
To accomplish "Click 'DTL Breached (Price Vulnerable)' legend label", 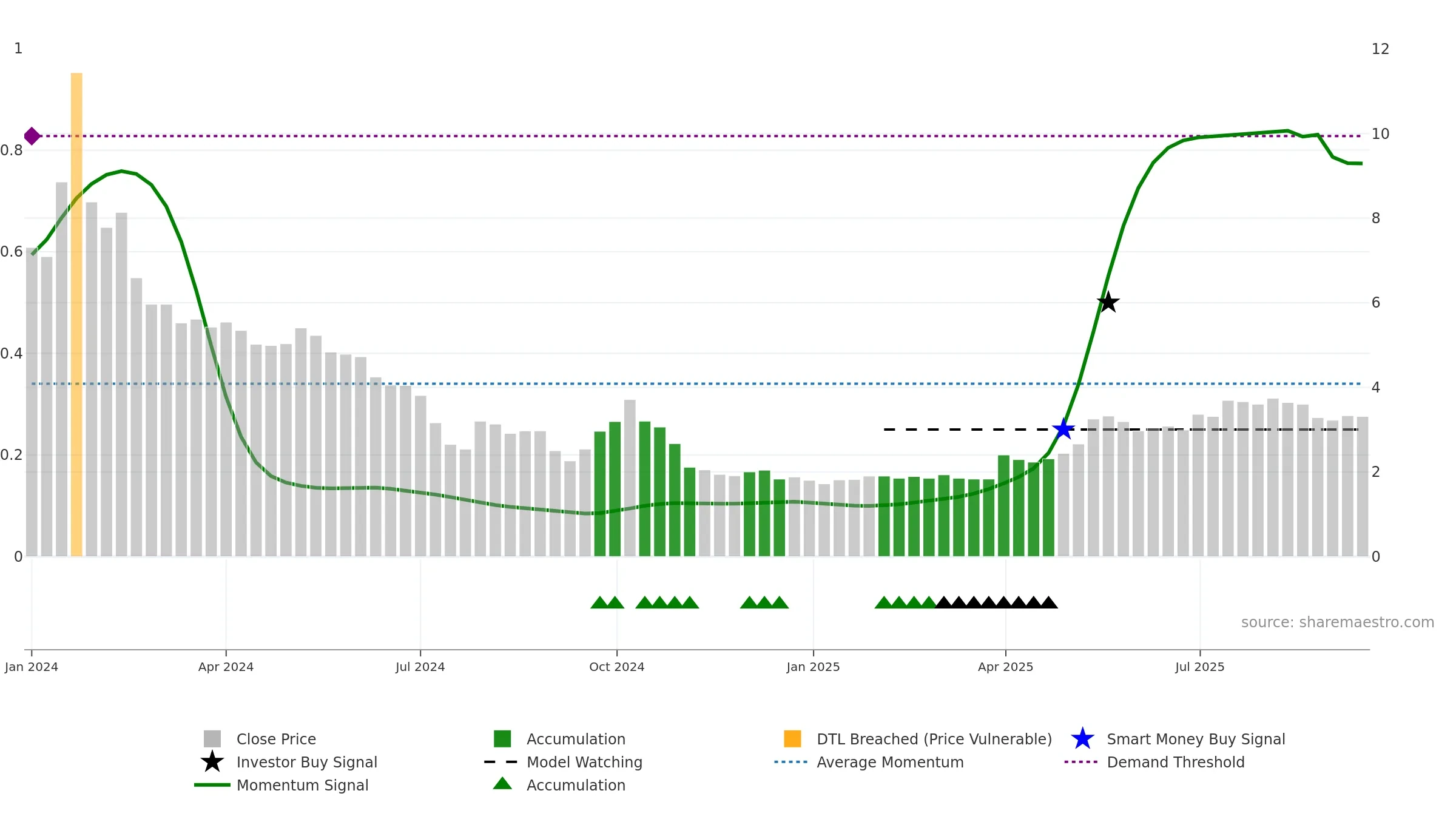I will coord(934,739).
